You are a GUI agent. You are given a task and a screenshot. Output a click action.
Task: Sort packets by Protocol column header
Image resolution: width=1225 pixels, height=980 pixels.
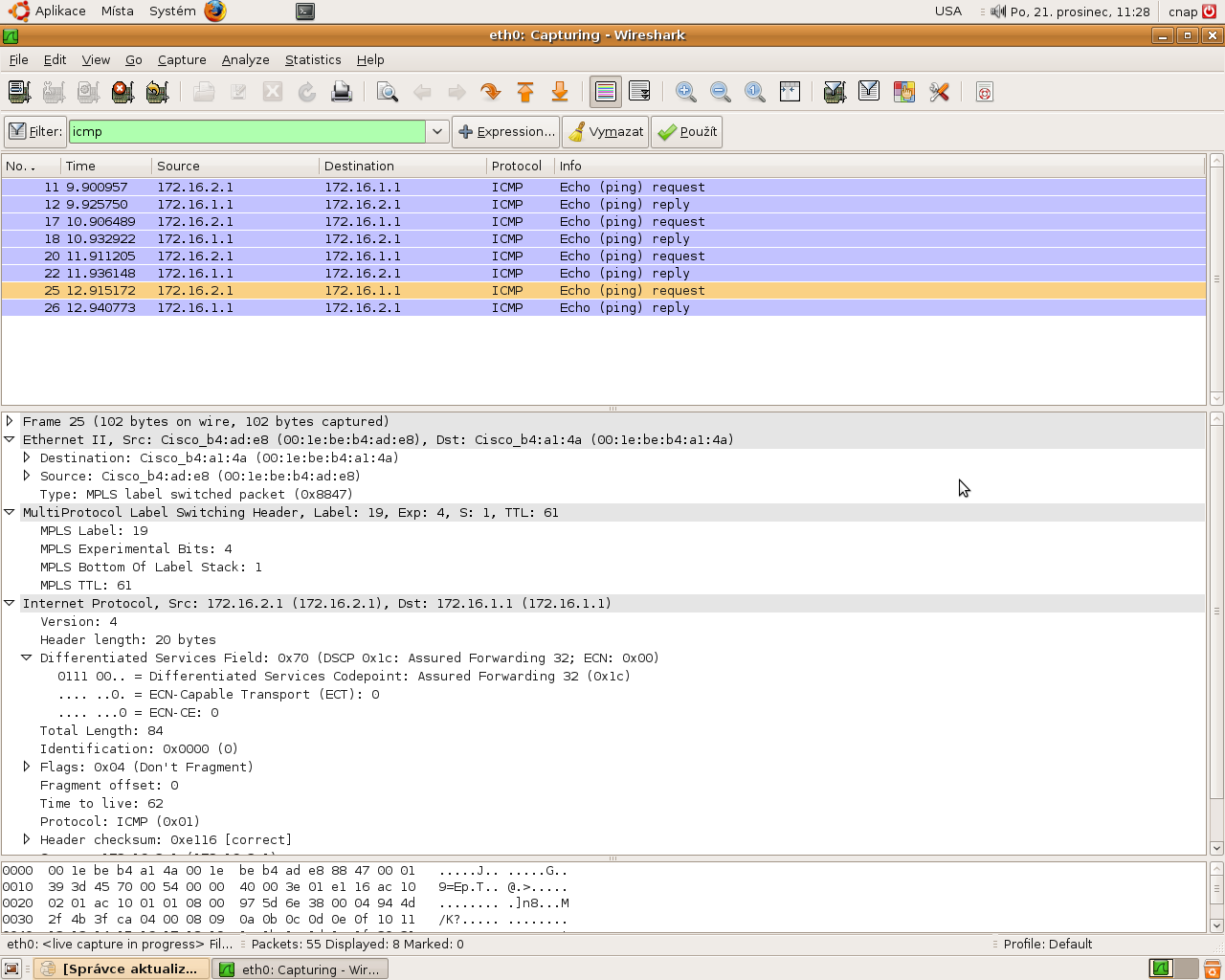point(521,166)
